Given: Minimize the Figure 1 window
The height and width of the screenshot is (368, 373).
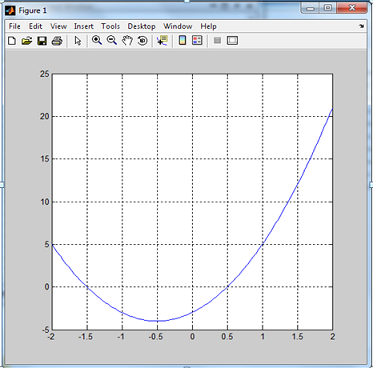Looking at the screenshot, I should coord(310,8).
